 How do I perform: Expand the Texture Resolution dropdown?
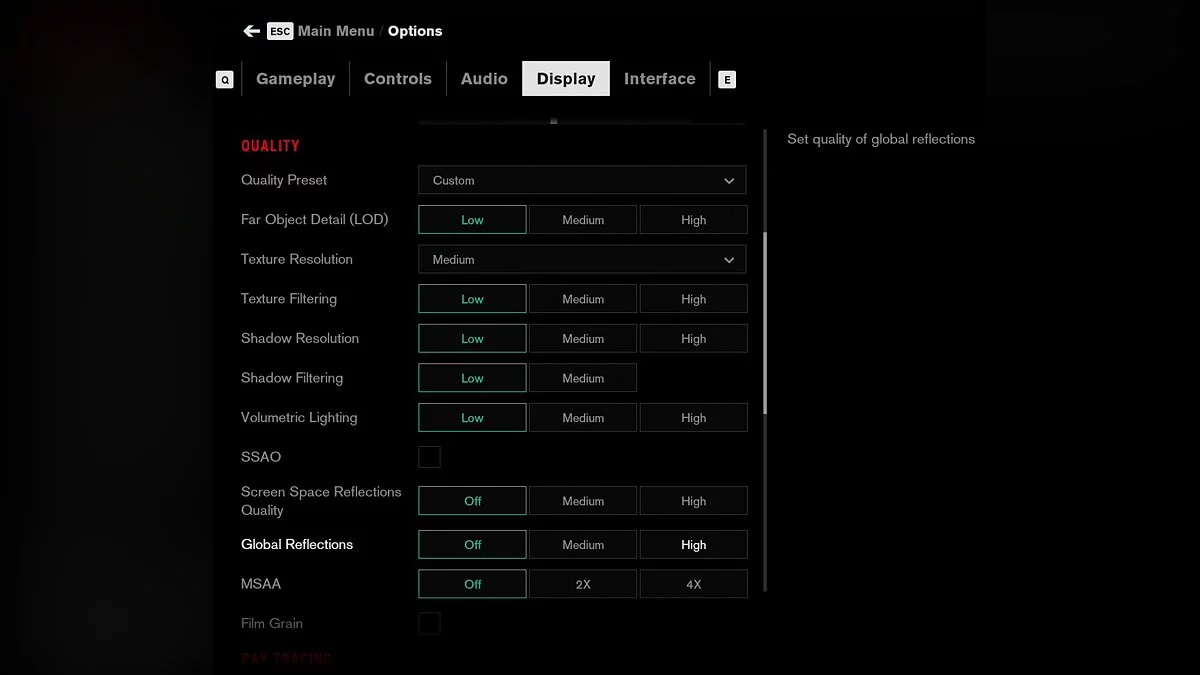pyautogui.click(x=582, y=260)
